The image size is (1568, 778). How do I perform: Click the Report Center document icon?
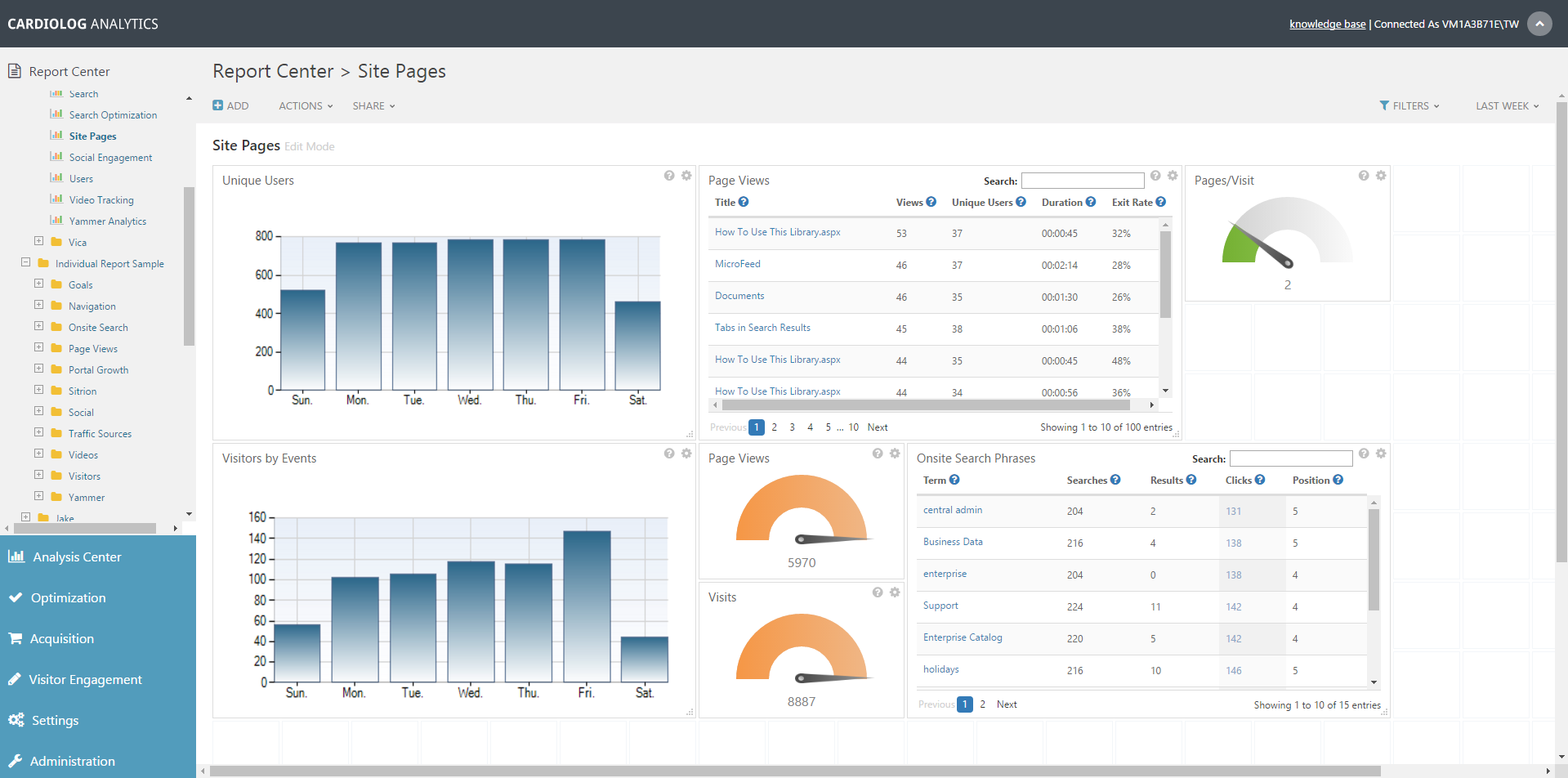tap(14, 71)
